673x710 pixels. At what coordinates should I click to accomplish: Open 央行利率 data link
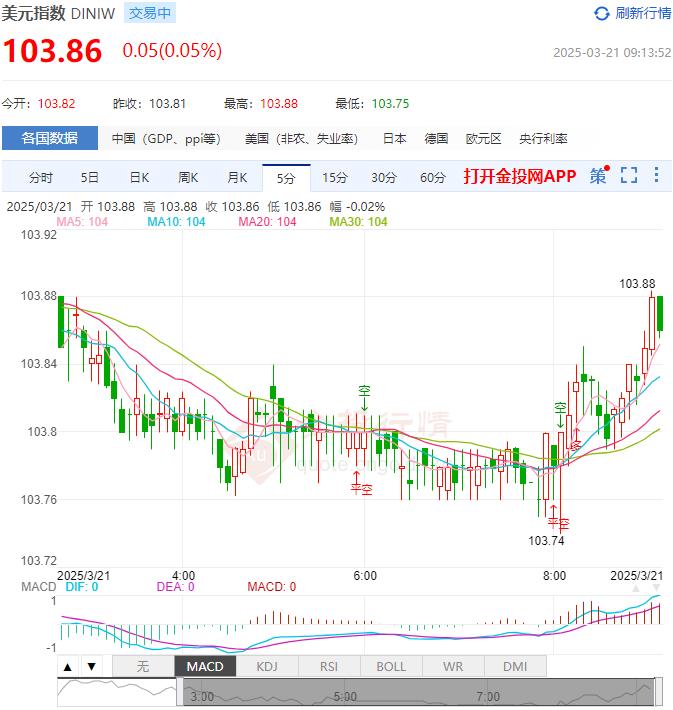[543, 139]
